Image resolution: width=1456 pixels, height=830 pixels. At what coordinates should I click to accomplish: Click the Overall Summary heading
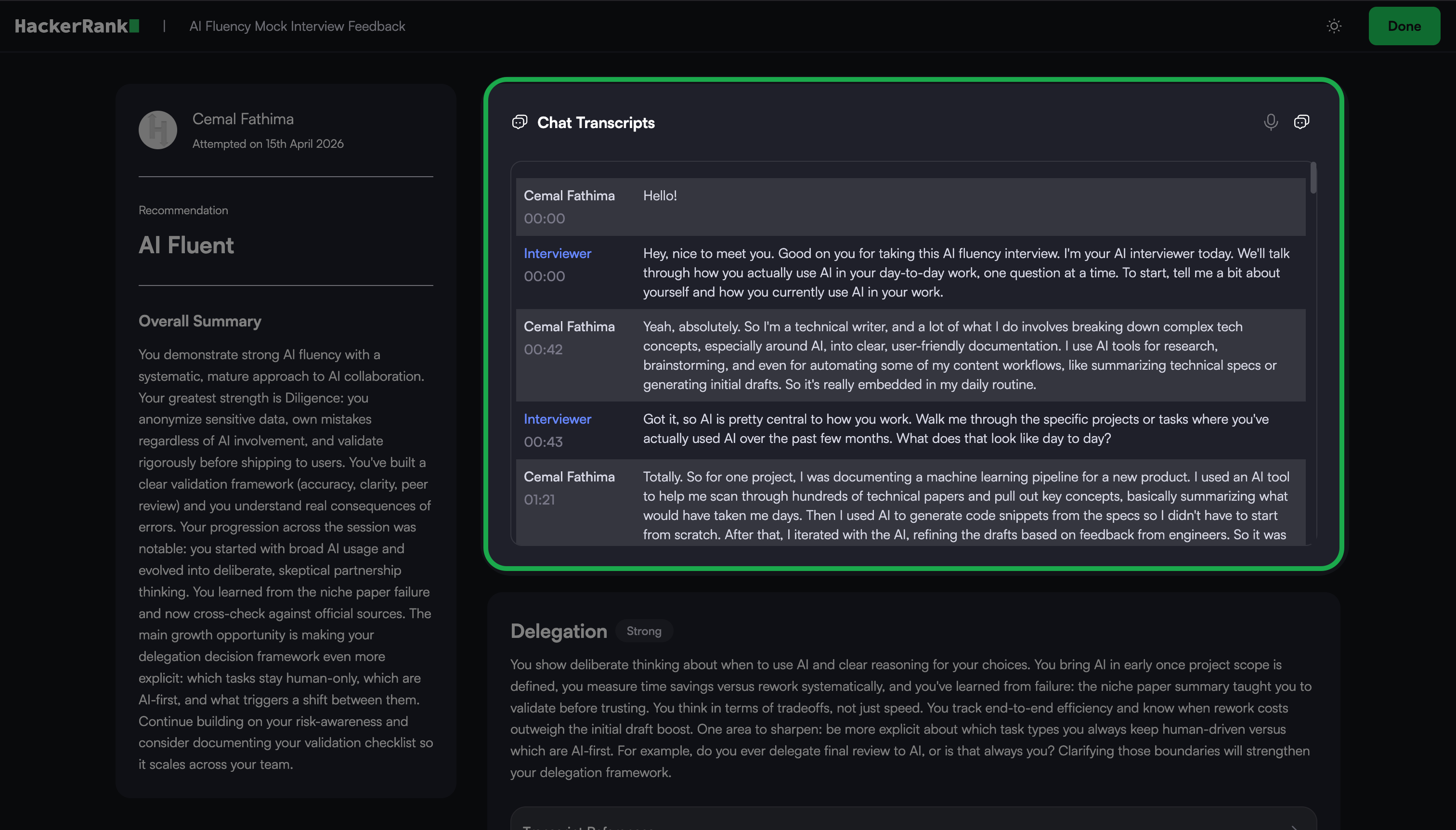click(199, 321)
